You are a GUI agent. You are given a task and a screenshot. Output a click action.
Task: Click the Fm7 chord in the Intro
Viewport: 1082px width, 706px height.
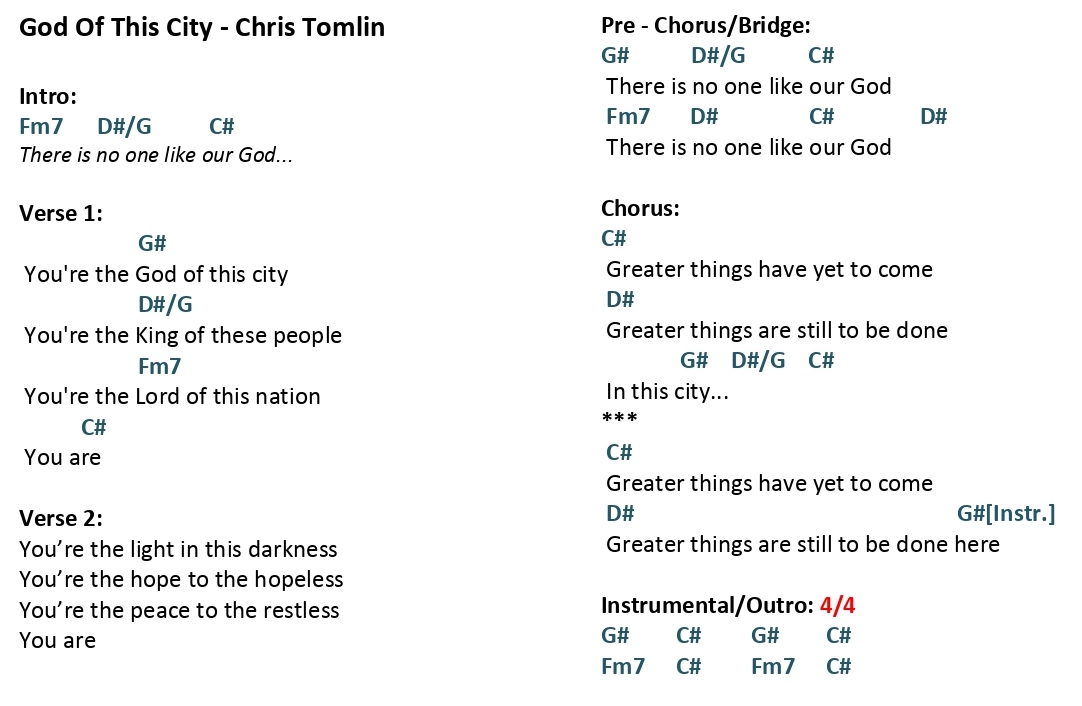[41, 126]
